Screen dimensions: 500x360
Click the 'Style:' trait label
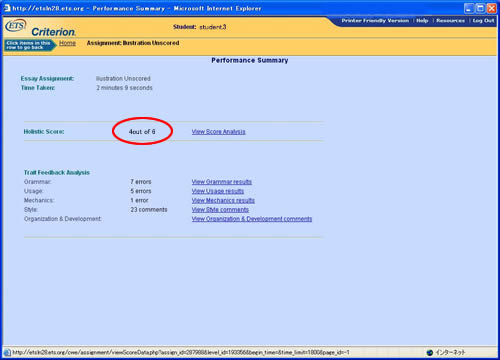tap(31, 210)
